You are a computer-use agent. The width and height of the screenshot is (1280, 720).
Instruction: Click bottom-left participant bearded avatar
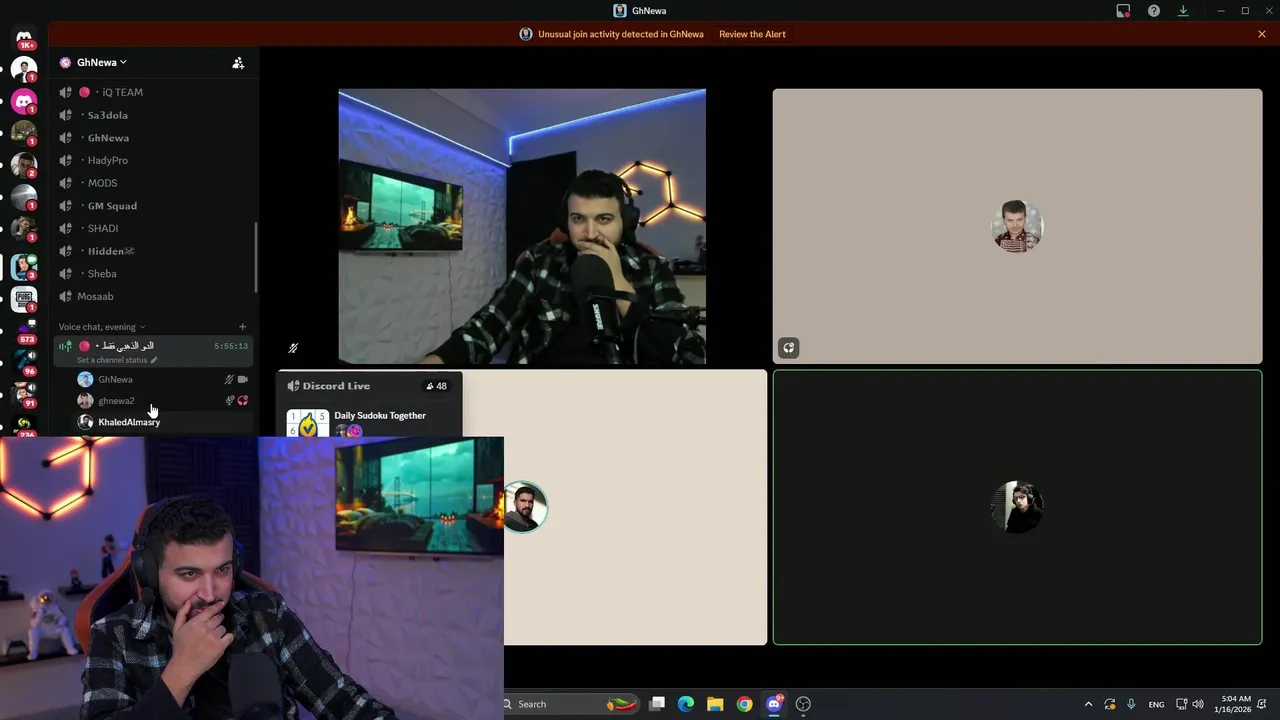[x=525, y=507]
